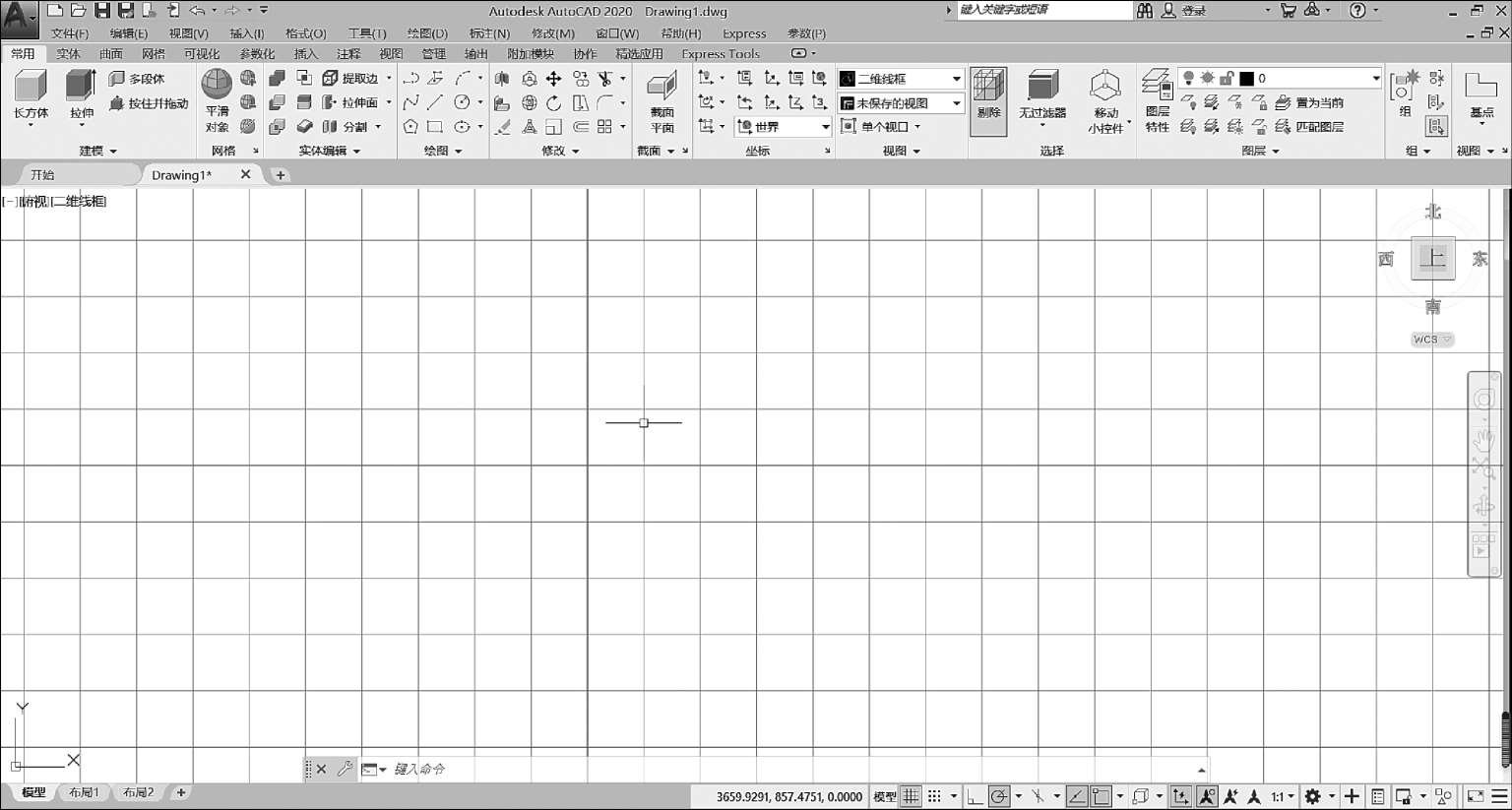The width and height of the screenshot is (1512, 810).
Task: Click the 无过滤器 selection filter button
Action: coord(1042,98)
